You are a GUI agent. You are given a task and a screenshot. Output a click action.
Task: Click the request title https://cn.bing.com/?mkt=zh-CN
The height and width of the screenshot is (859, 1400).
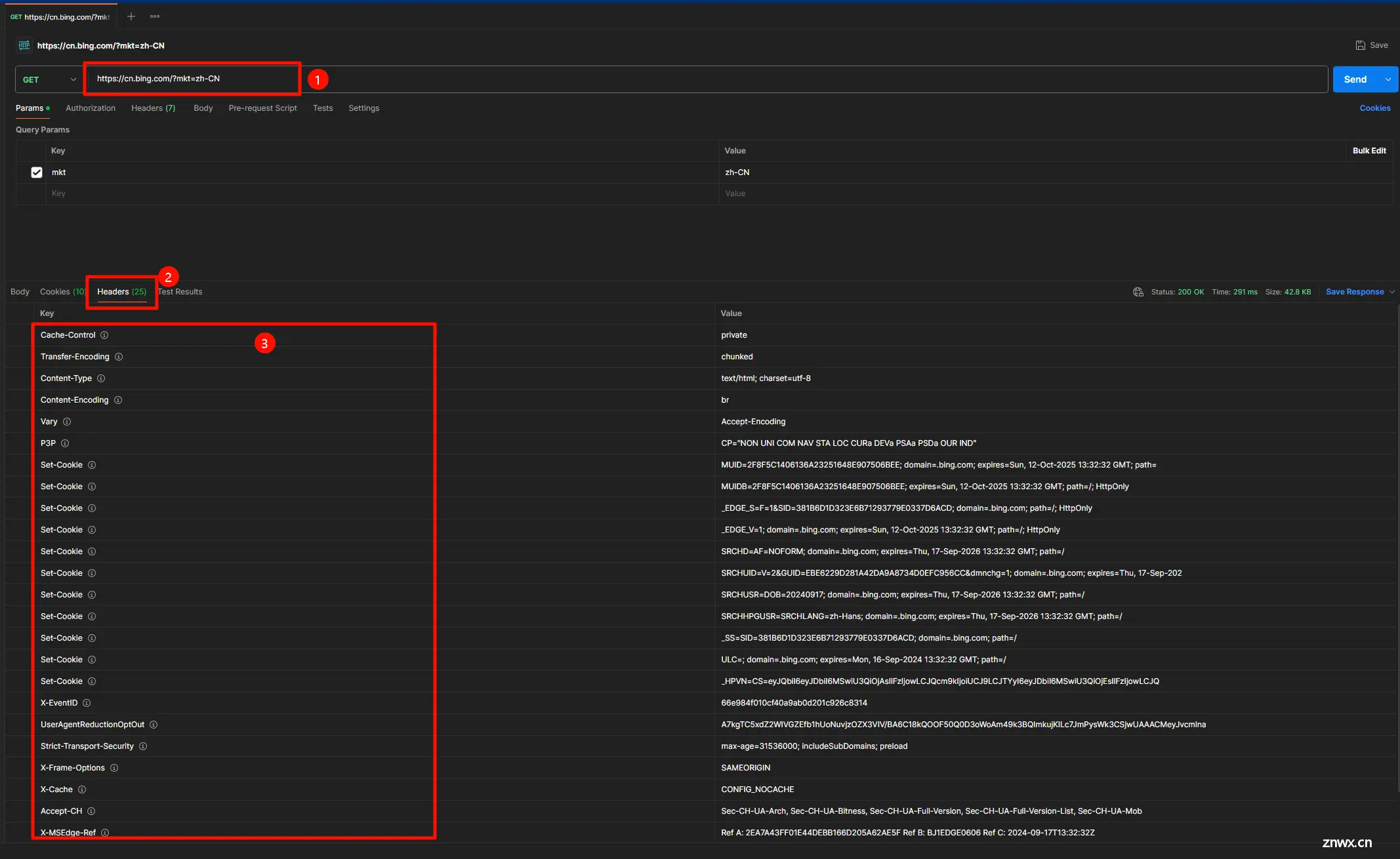point(101,46)
